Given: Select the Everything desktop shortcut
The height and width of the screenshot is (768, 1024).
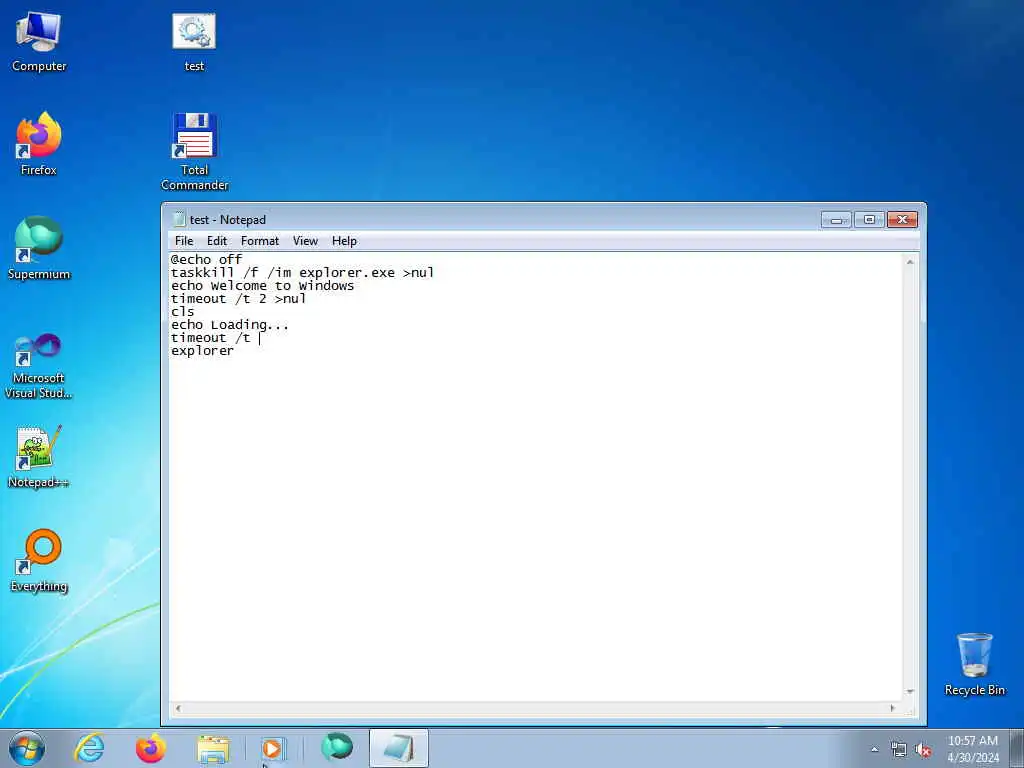Looking at the screenshot, I should pyautogui.click(x=39, y=560).
